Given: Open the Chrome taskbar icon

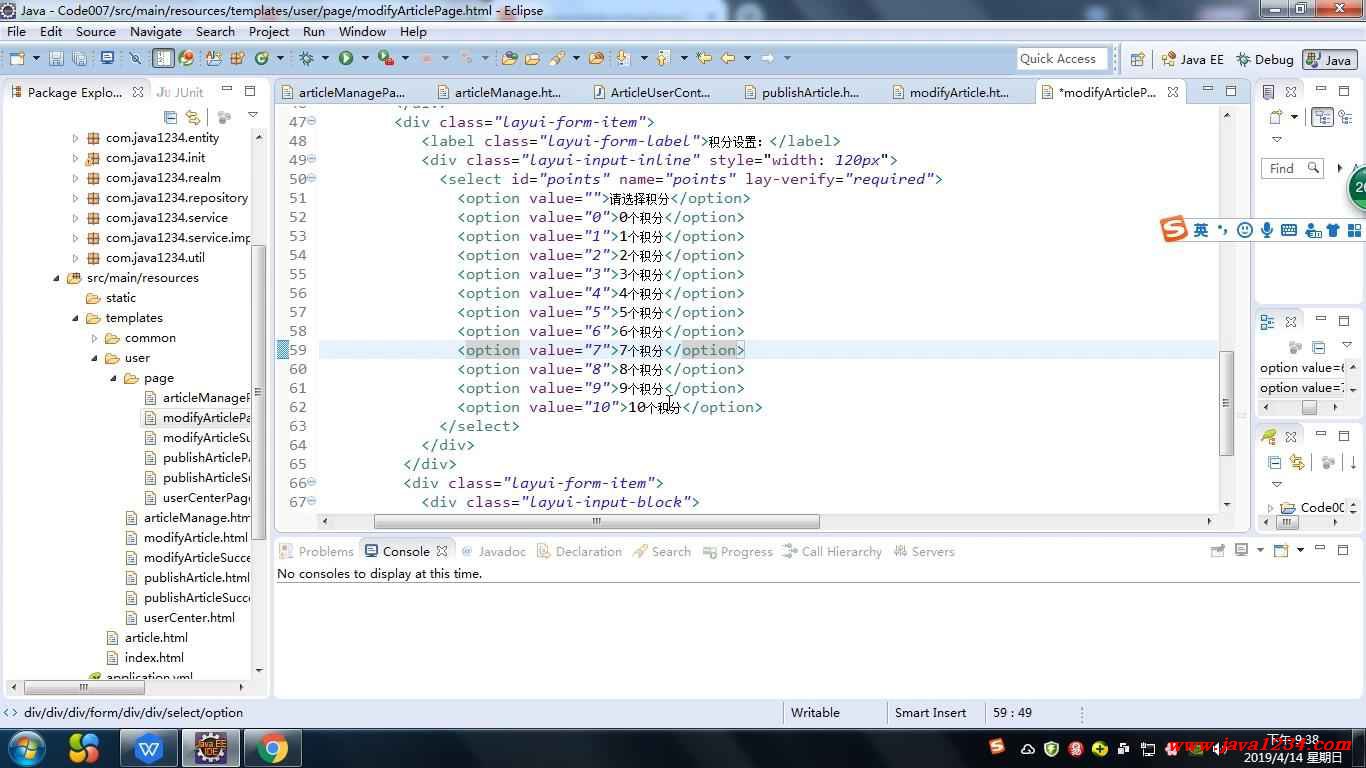Looking at the screenshot, I should pos(271,748).
